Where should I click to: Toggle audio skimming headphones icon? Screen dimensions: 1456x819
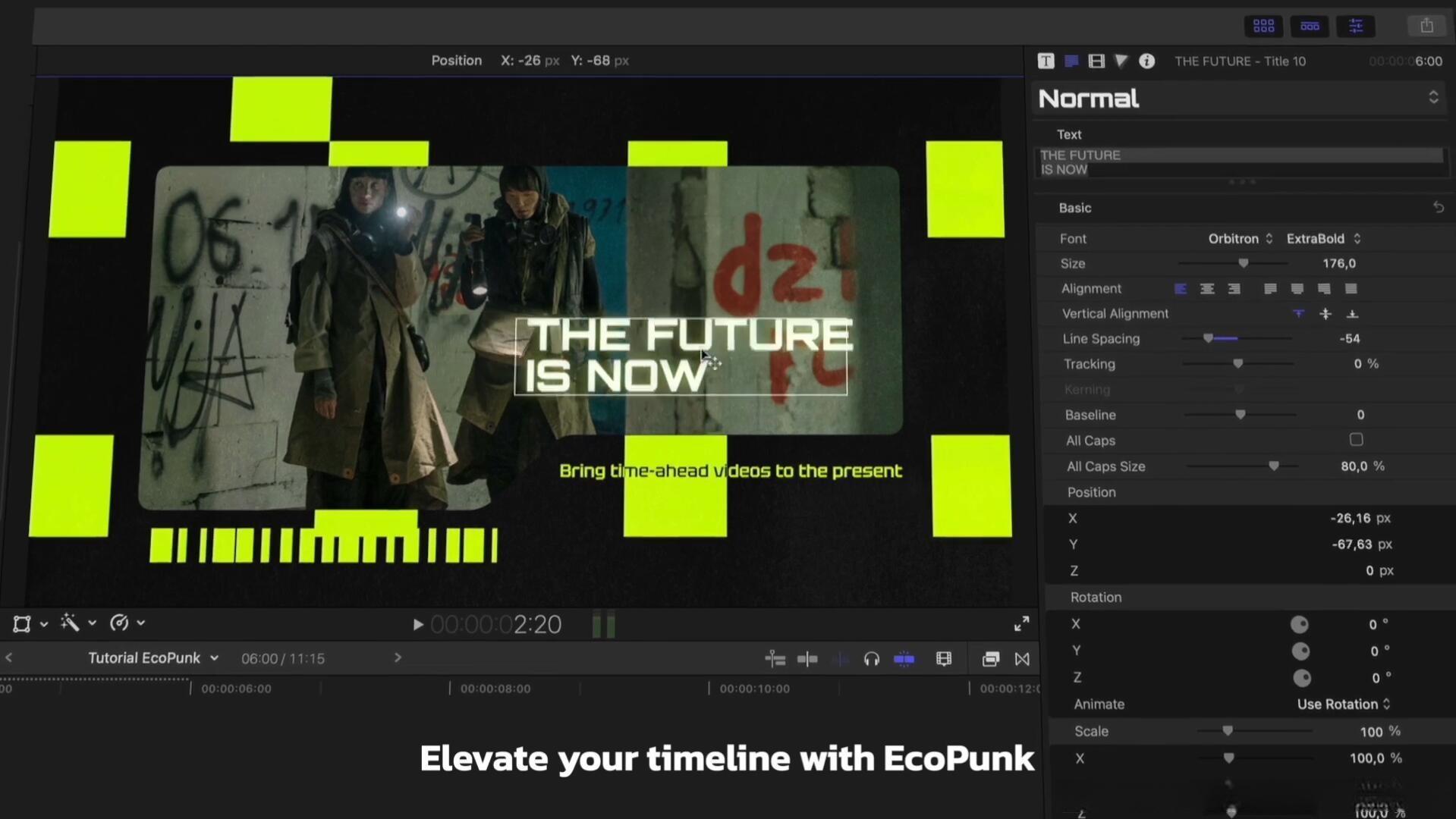(x=871, y=659)
